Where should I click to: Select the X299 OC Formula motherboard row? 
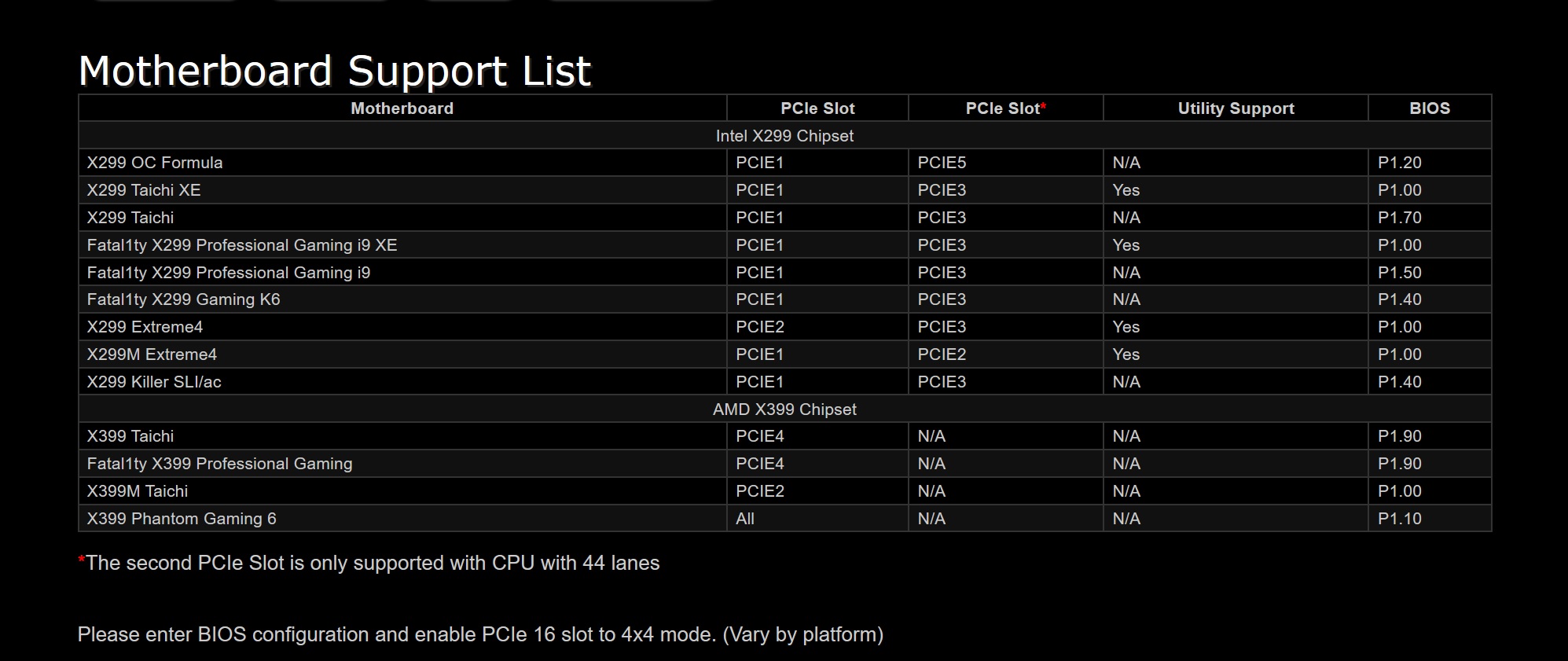tap(784, 163)
